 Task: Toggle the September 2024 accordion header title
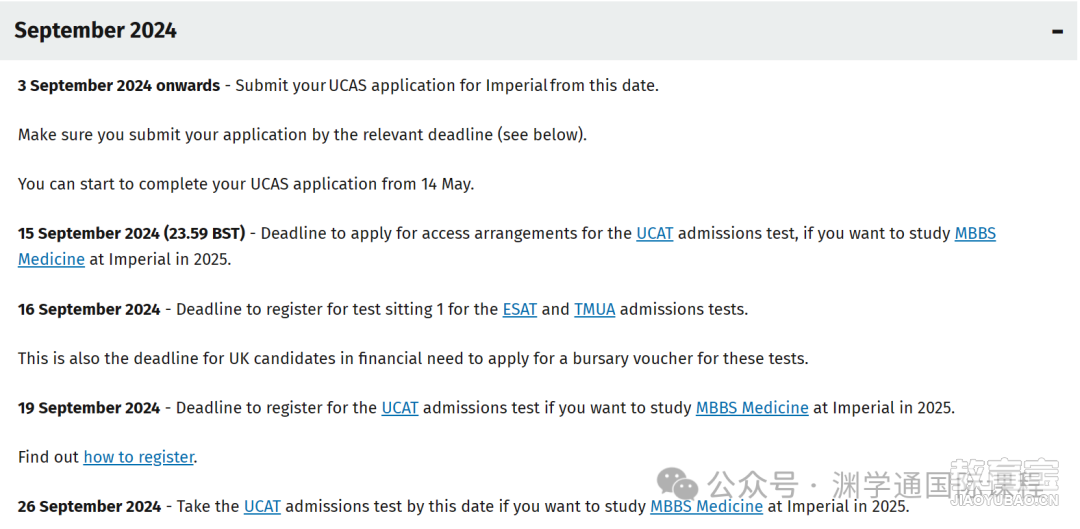click(x=95, y=31)
